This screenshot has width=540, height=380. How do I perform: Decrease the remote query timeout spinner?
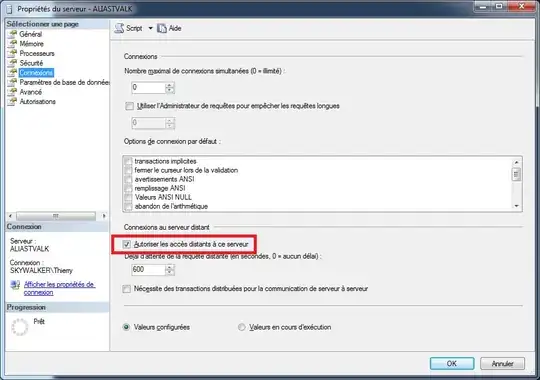pos(170,272)
